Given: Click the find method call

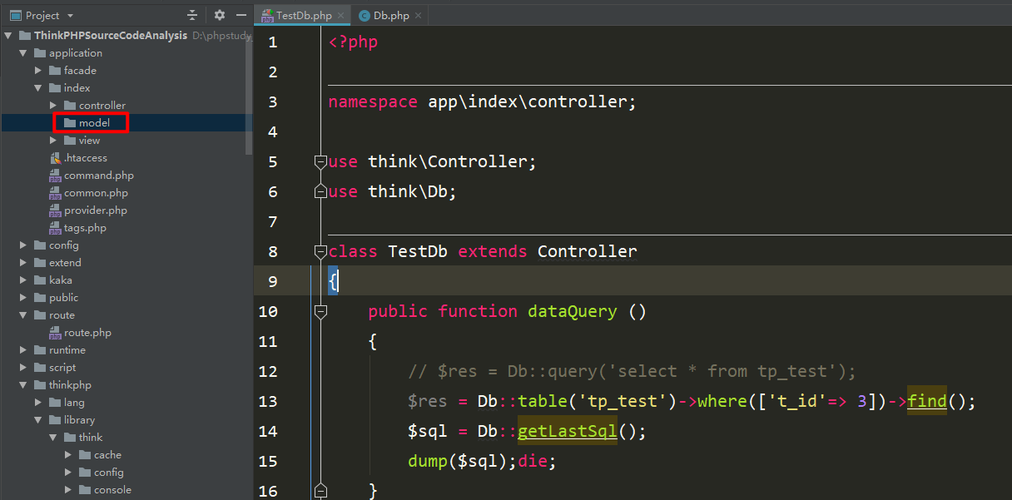Looking at the screenshot, I should tap(927, 401).
